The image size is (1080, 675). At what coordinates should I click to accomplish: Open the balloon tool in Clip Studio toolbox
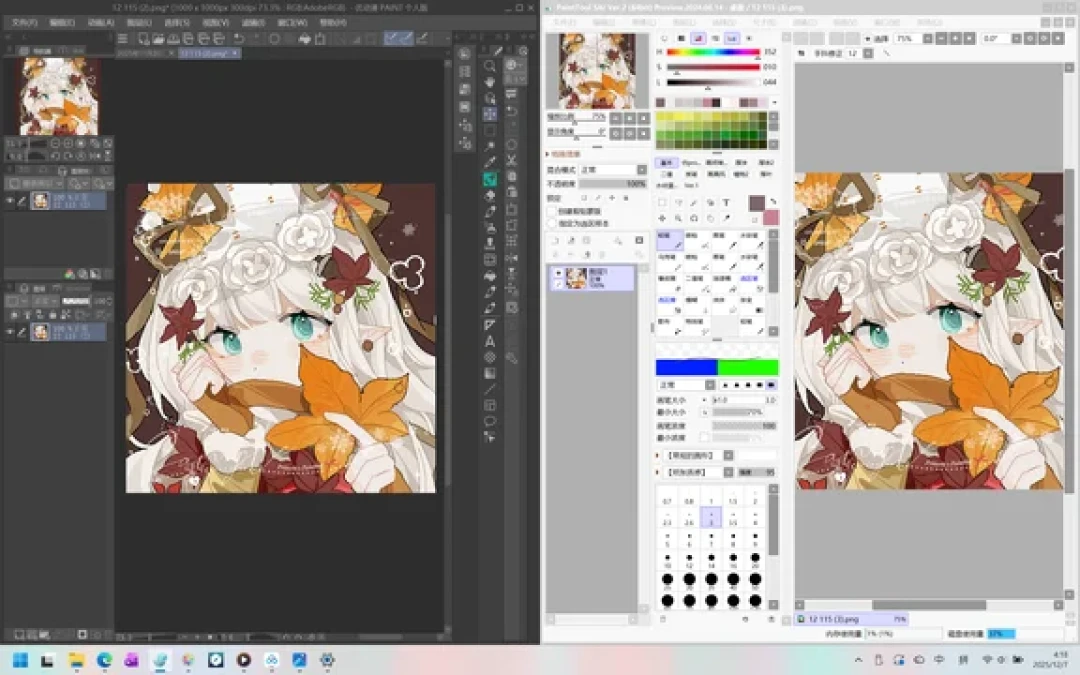tap(490, 421)
